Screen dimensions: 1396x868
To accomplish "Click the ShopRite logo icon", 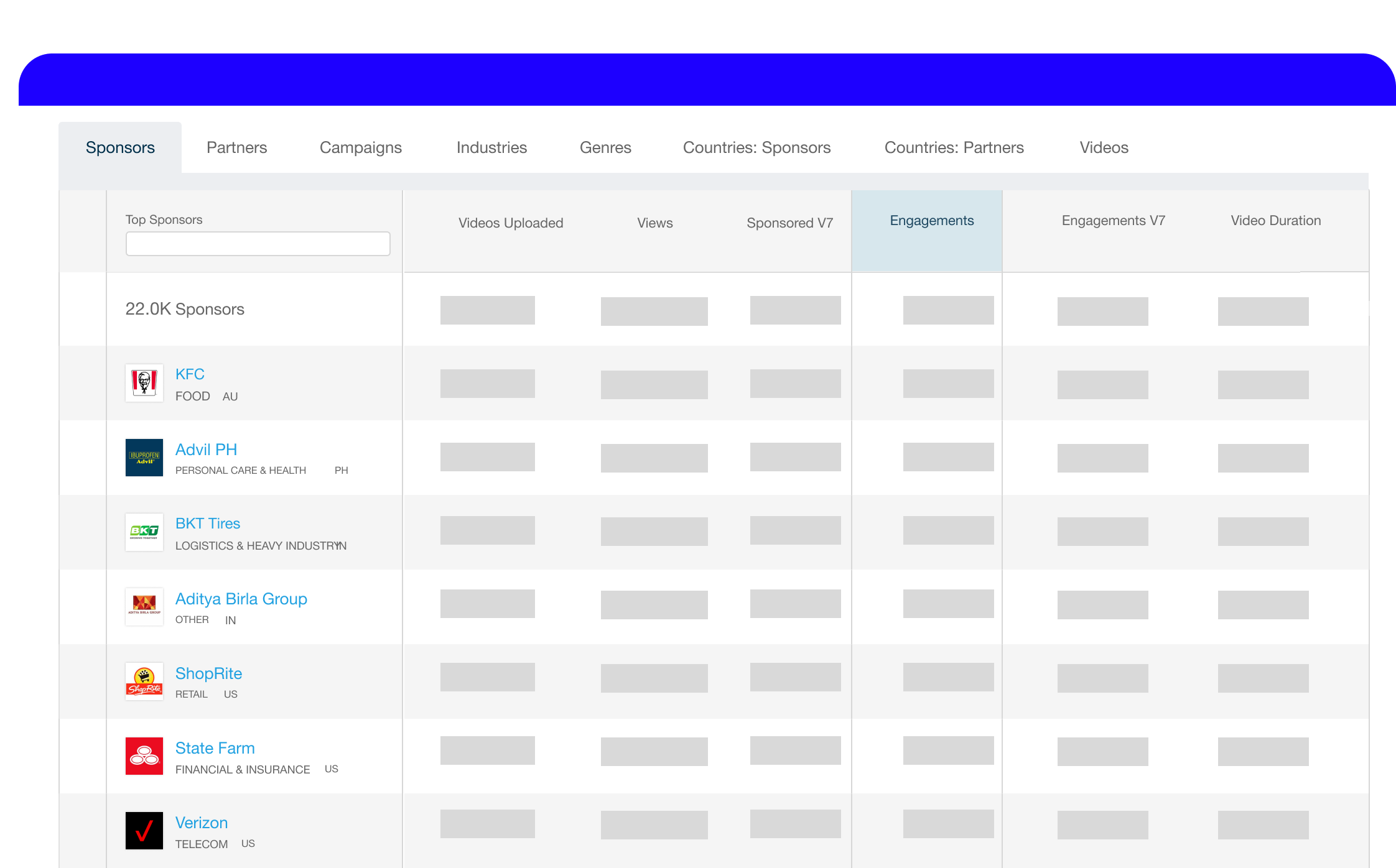I will pos(144,681).
